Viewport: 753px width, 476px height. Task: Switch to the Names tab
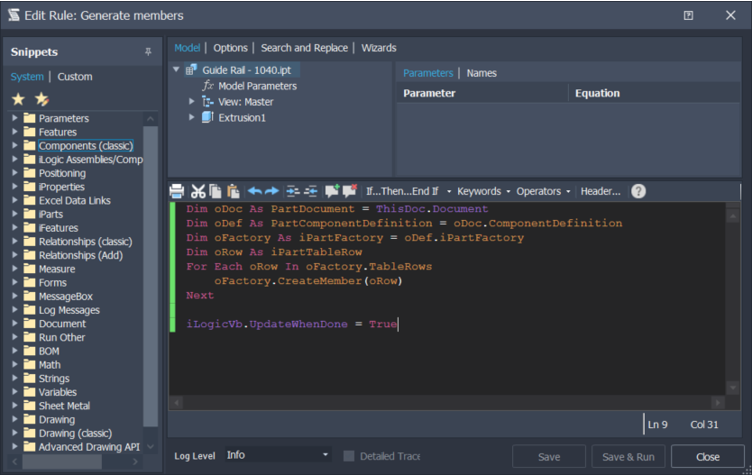click(x=482, y=73)
